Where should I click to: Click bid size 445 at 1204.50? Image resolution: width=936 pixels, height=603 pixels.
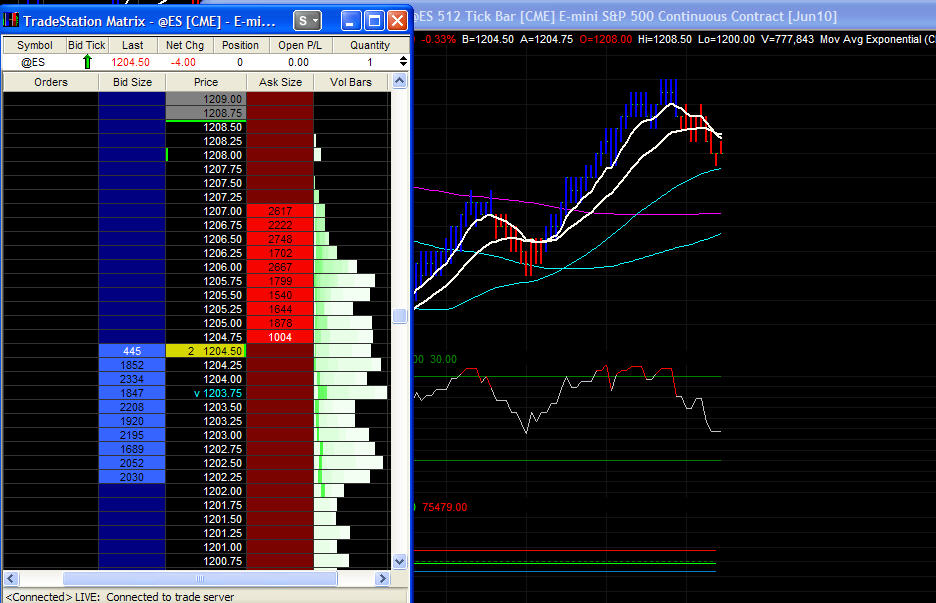click(x=132, y=351)
